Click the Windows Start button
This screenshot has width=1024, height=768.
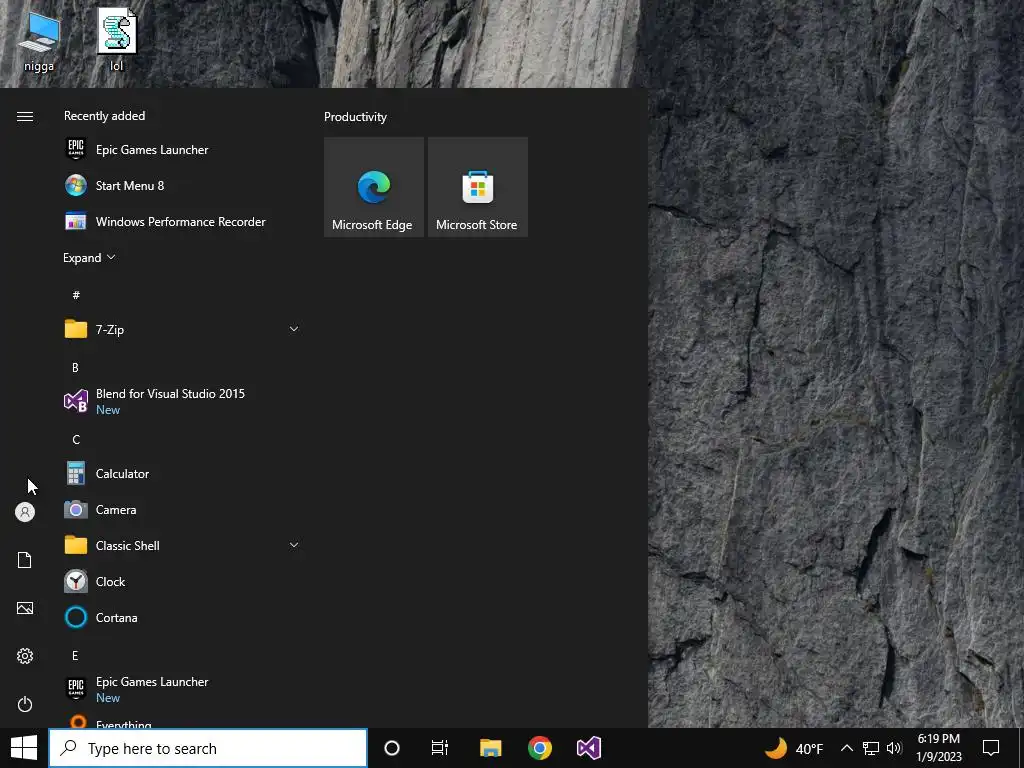(24, 748)
